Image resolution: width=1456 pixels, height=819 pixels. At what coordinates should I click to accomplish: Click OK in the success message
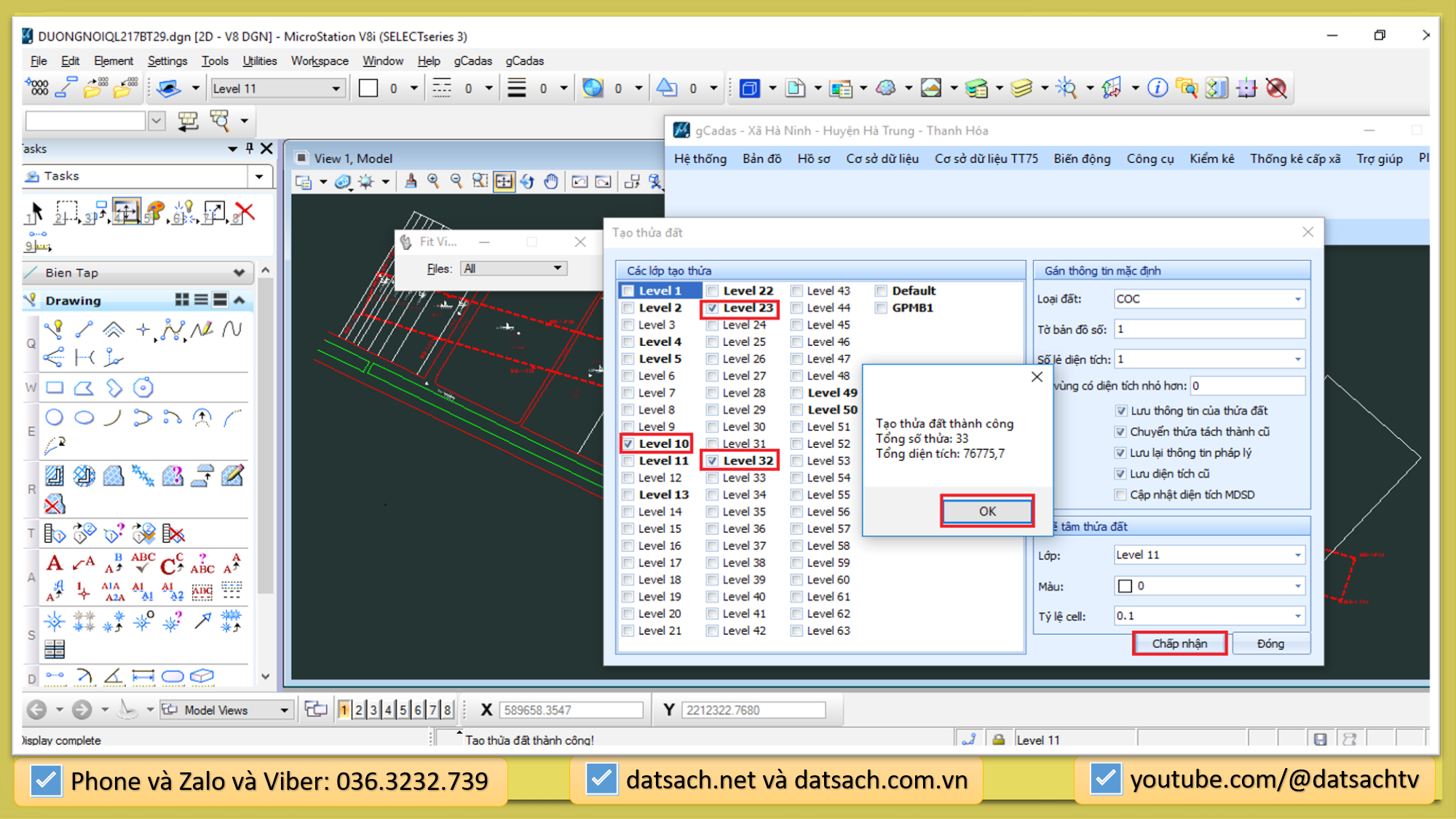(x=986, y=511)
